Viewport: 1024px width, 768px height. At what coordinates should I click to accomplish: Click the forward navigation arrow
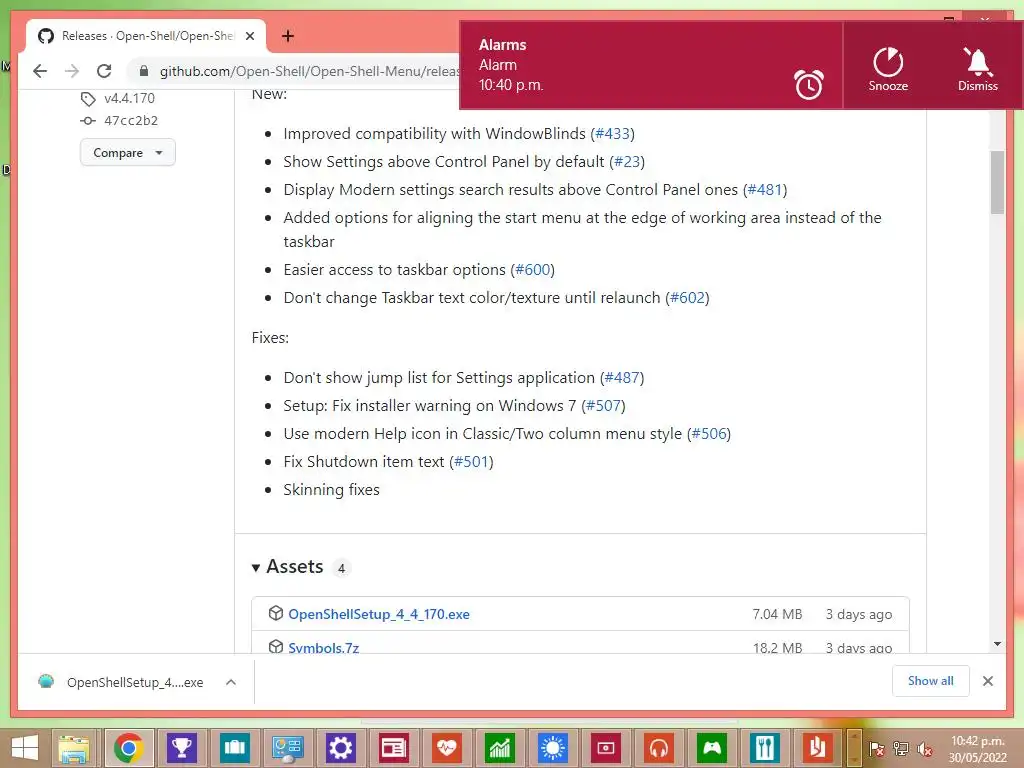[x=72, y=71]
